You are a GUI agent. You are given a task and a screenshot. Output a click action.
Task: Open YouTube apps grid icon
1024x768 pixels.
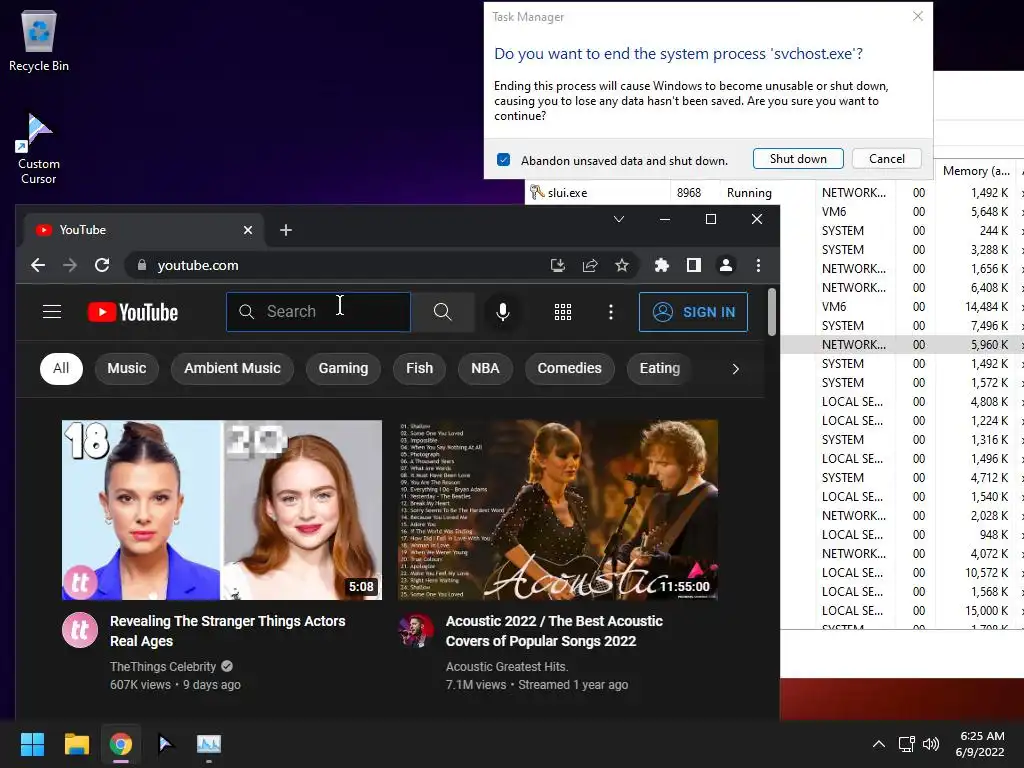click(x=563, y=312)
